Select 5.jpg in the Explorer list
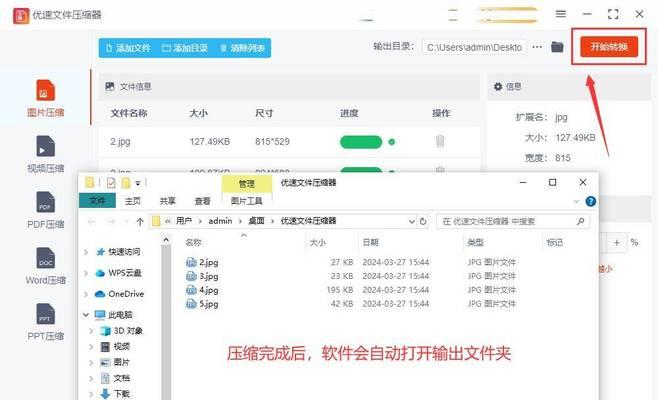Screen dimensions: 658x400 coord(209,304)
